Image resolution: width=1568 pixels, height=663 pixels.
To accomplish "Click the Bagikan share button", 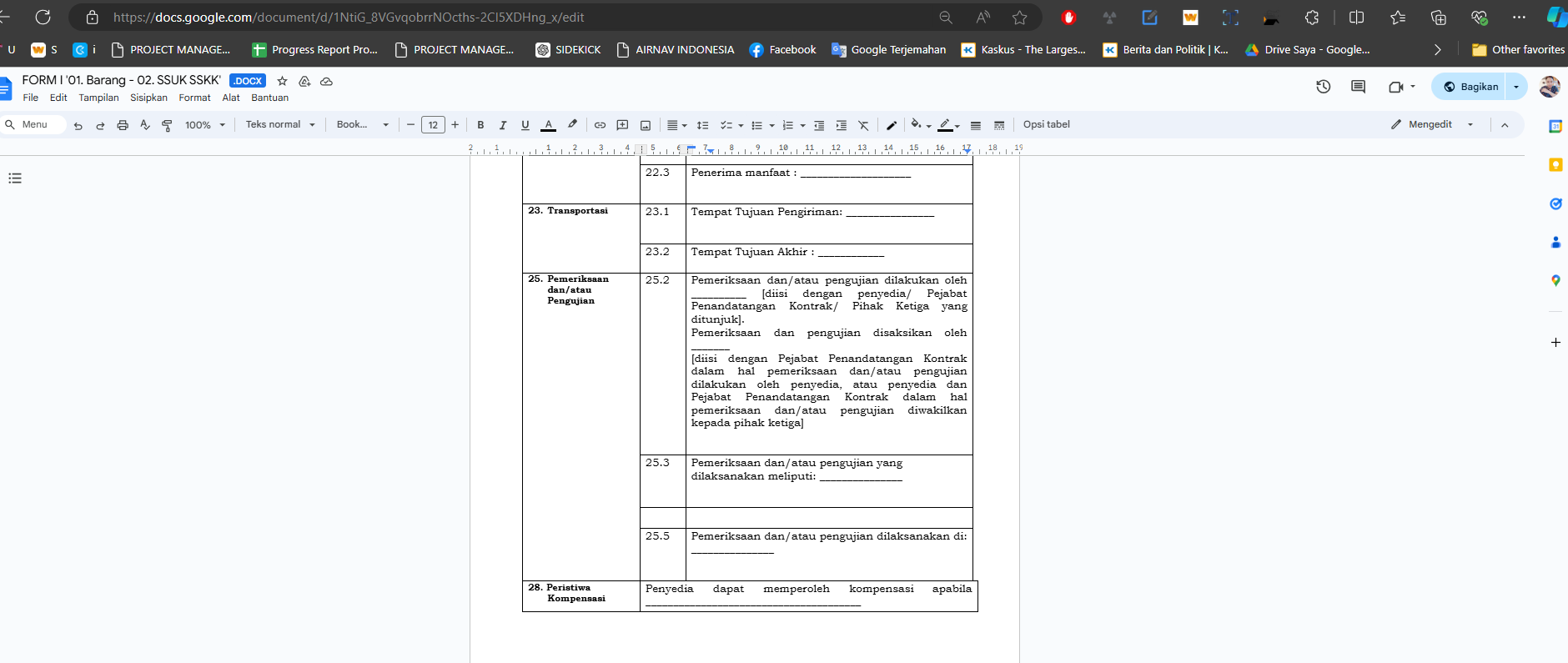I will click(x=1470, y=87).
